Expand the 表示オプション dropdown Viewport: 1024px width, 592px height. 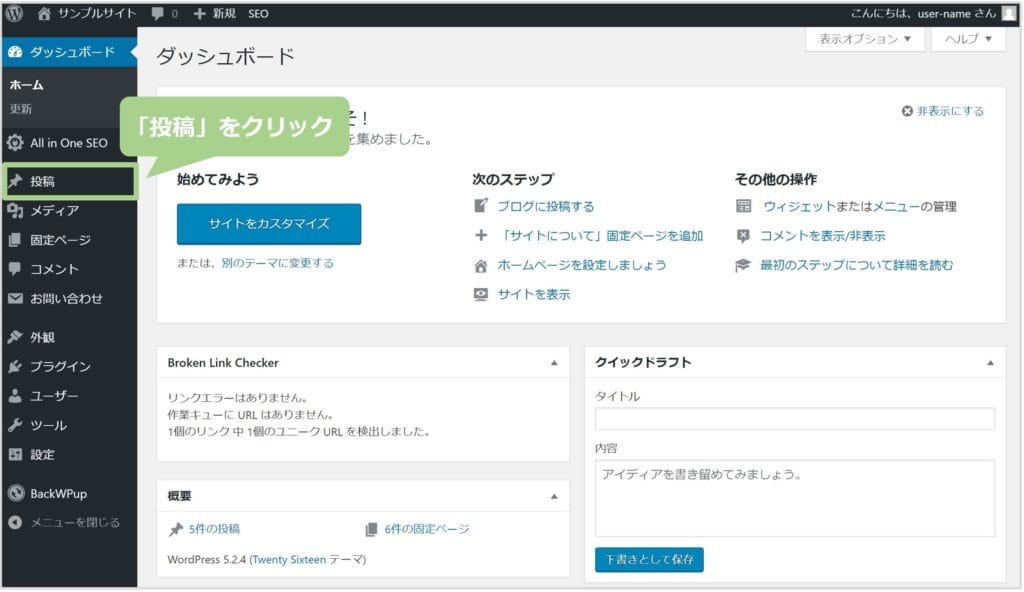click(x=864, y=39)
